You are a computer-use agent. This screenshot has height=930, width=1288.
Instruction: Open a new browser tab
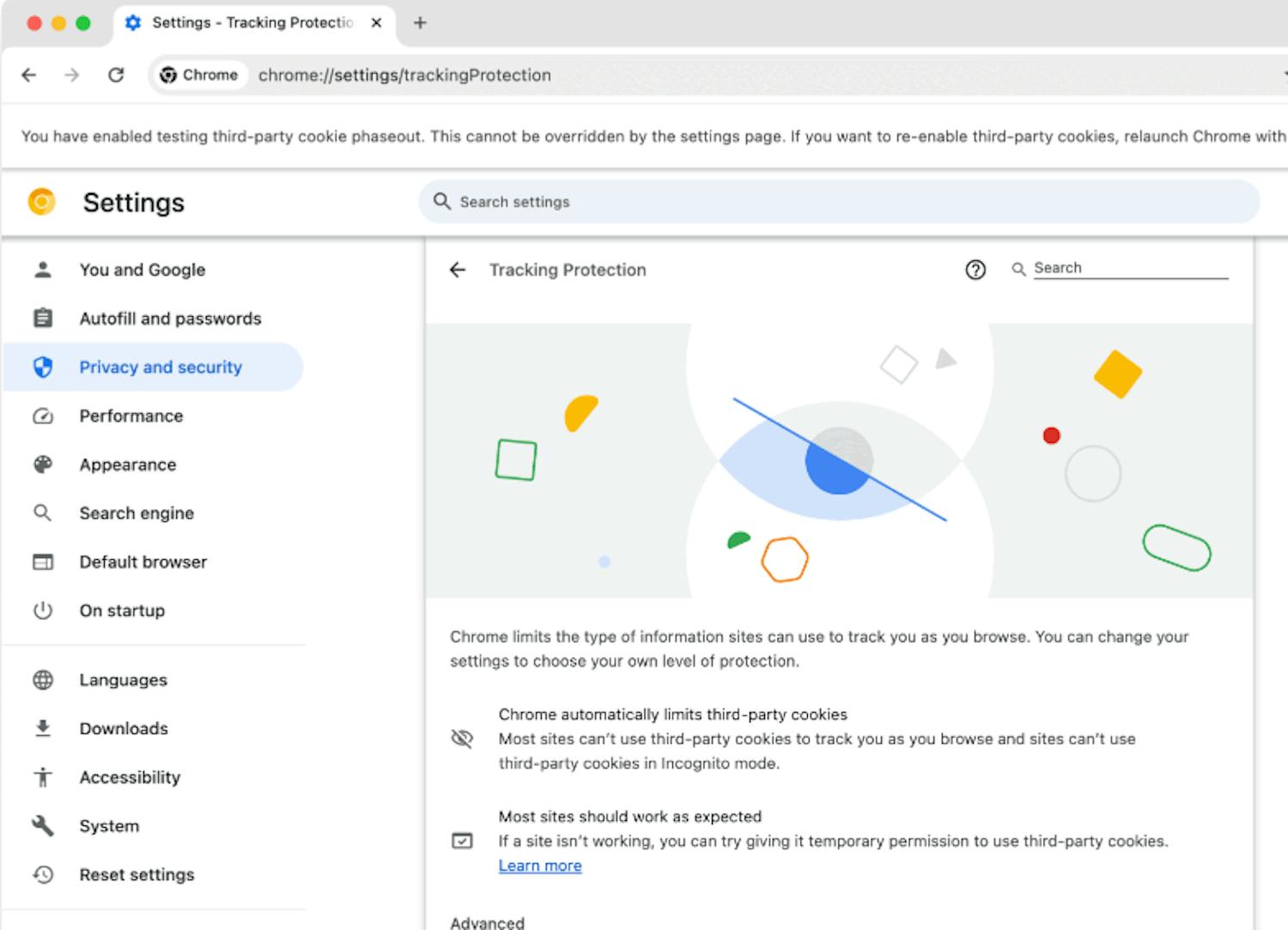point(420,23)
